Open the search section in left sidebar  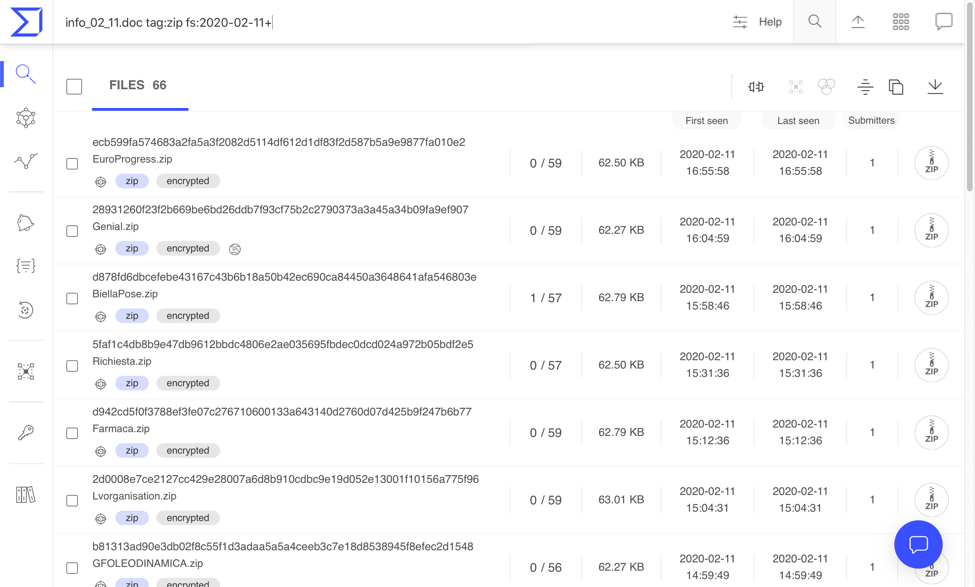point(26,74)
